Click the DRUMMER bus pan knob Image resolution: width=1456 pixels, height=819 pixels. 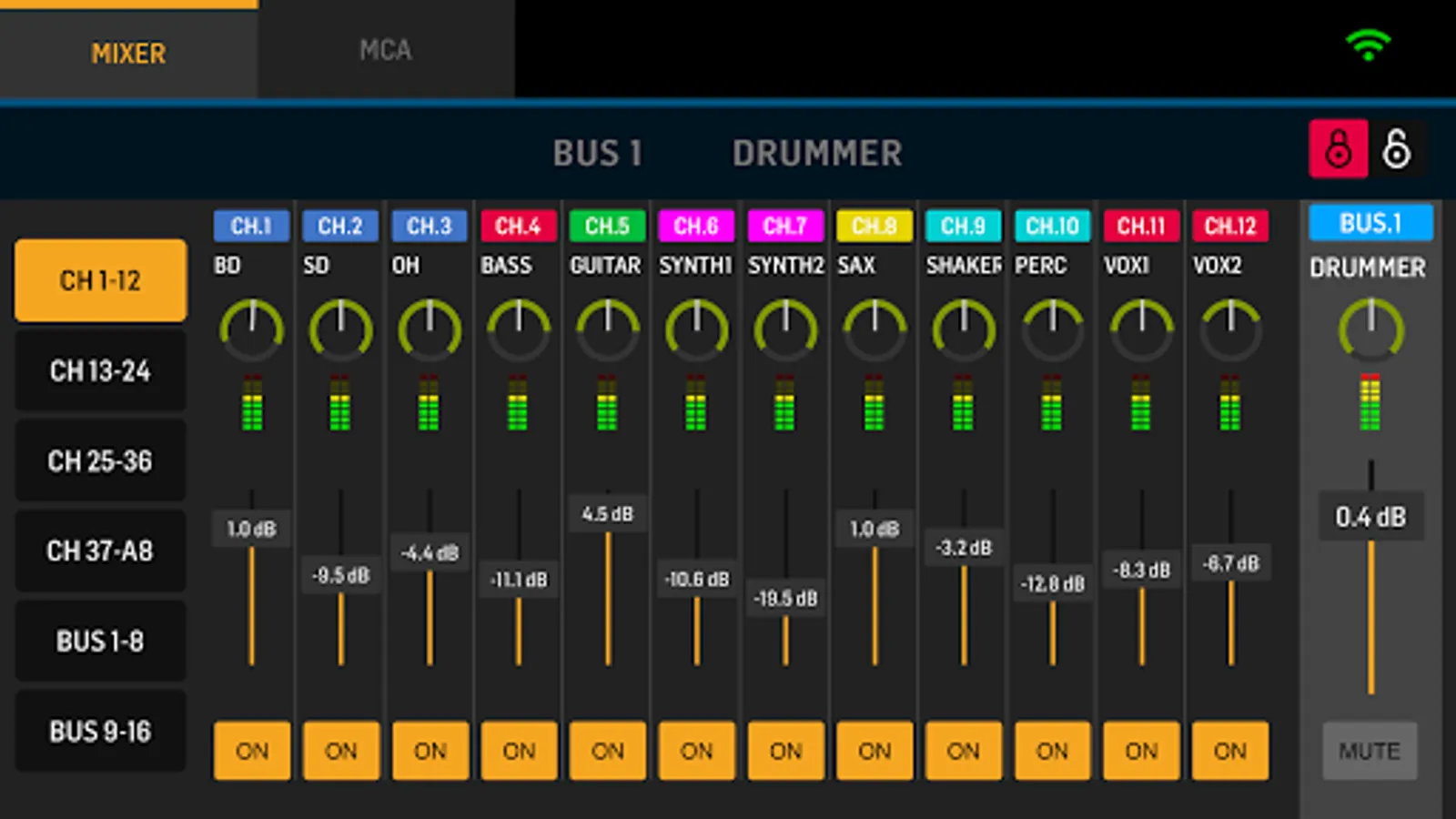[1370, 330]
